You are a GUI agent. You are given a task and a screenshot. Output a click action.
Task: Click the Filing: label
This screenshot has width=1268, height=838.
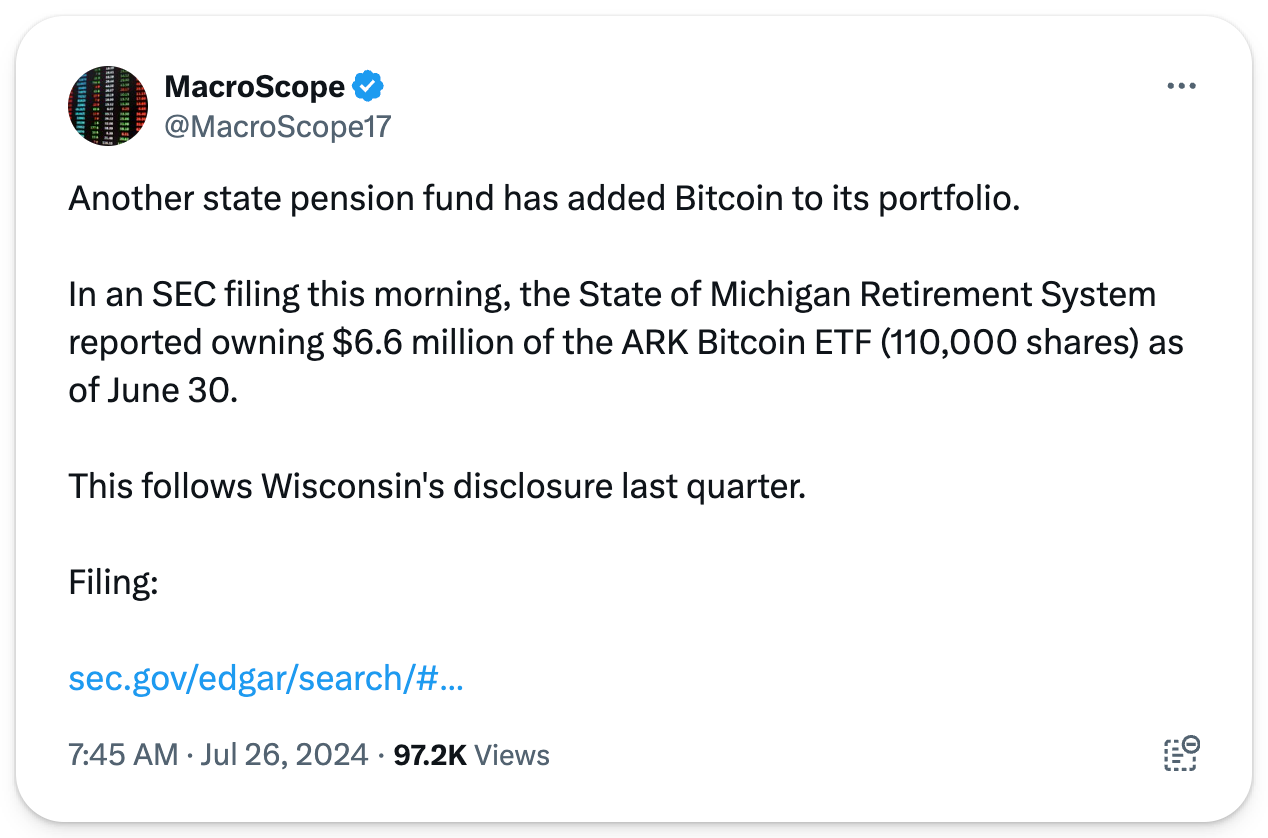(113, 583)
